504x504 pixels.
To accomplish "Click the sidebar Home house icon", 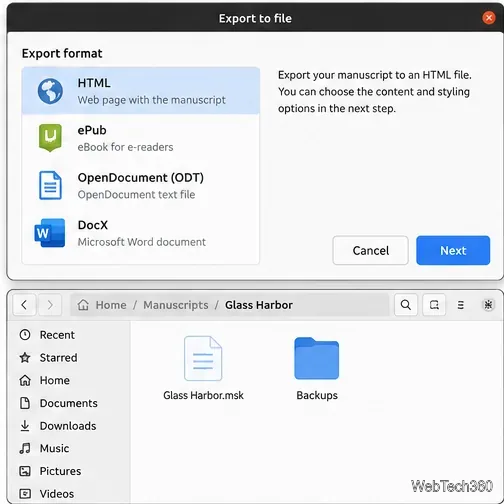I will point(25,380).
